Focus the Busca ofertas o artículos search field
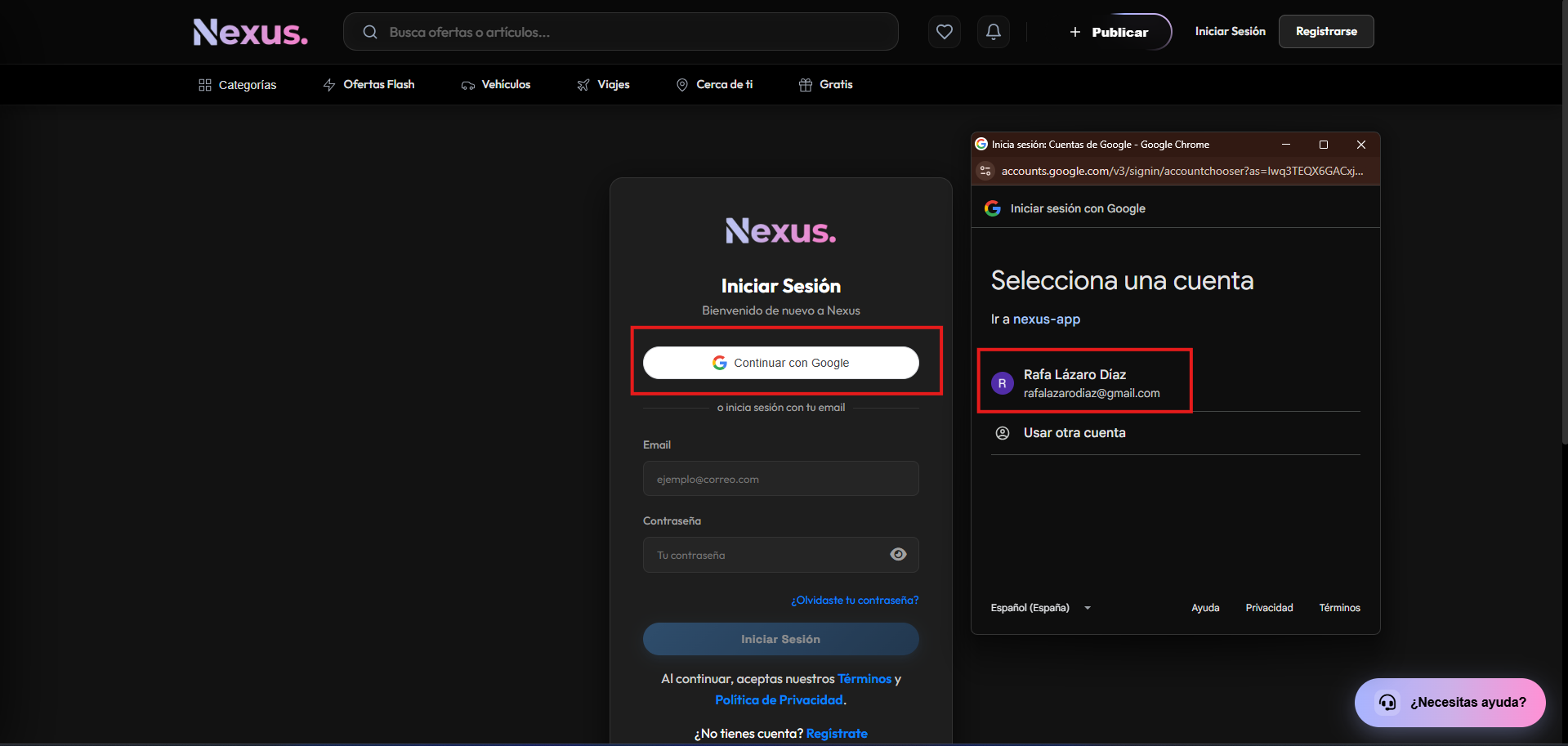 click(x=621, y=32)
